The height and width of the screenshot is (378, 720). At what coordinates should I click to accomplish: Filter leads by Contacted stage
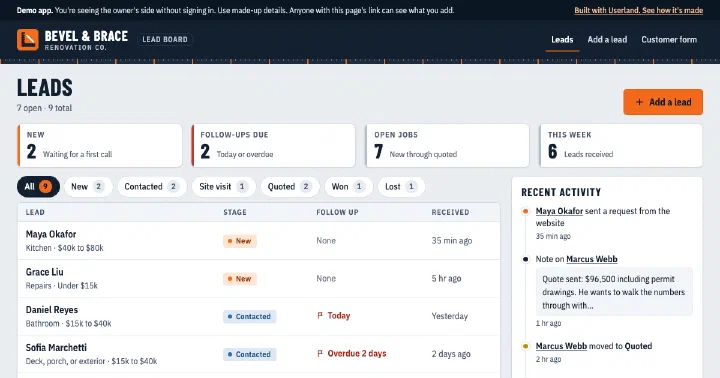(152, 186)
